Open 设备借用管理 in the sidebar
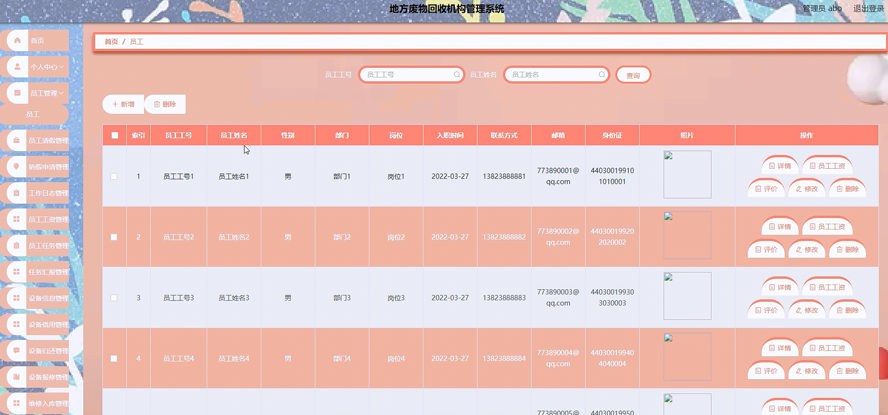Viewport: 888px width, 415px height. (35, 324)
